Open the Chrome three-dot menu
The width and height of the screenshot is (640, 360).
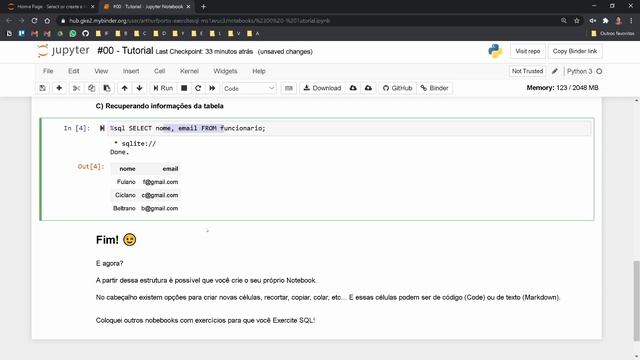[631, 20]
